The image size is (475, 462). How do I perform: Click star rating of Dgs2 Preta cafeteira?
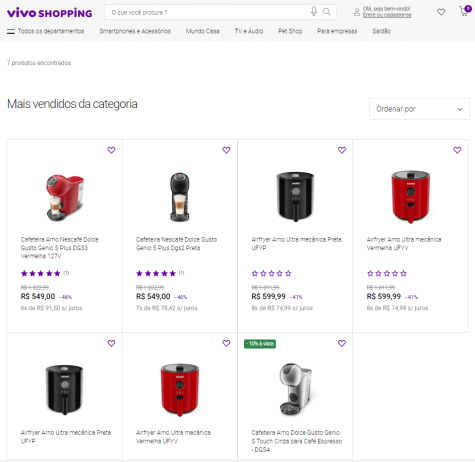[156, 273]
